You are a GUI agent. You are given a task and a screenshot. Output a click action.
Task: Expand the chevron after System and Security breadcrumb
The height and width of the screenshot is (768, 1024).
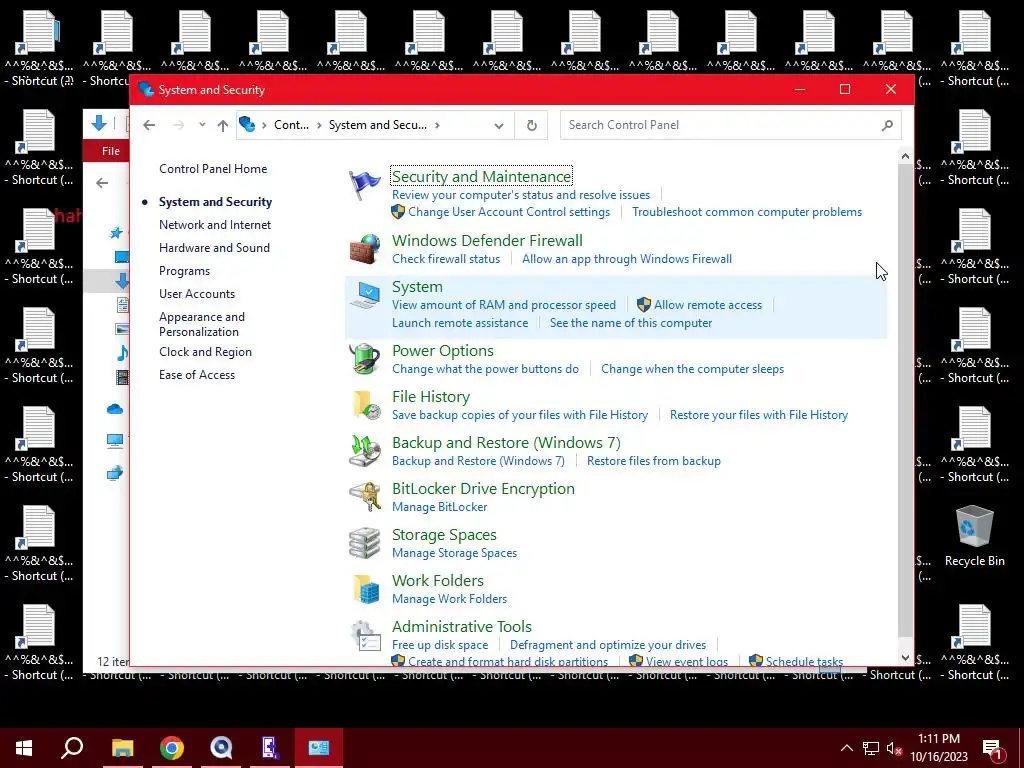[x=437, y=125]
